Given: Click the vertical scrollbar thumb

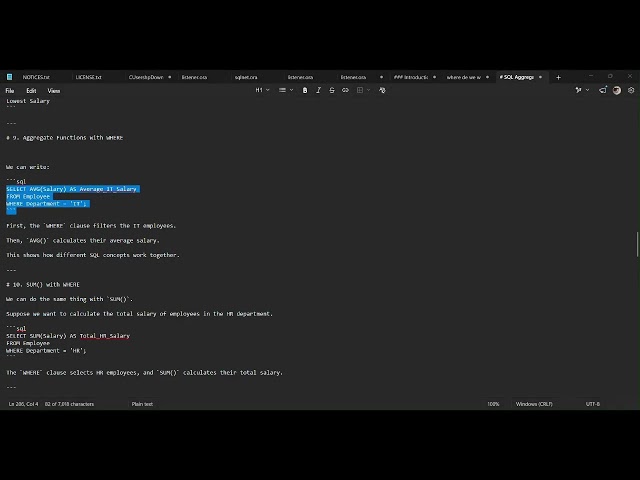Looking at the screenshot, I should click(637, 244).
